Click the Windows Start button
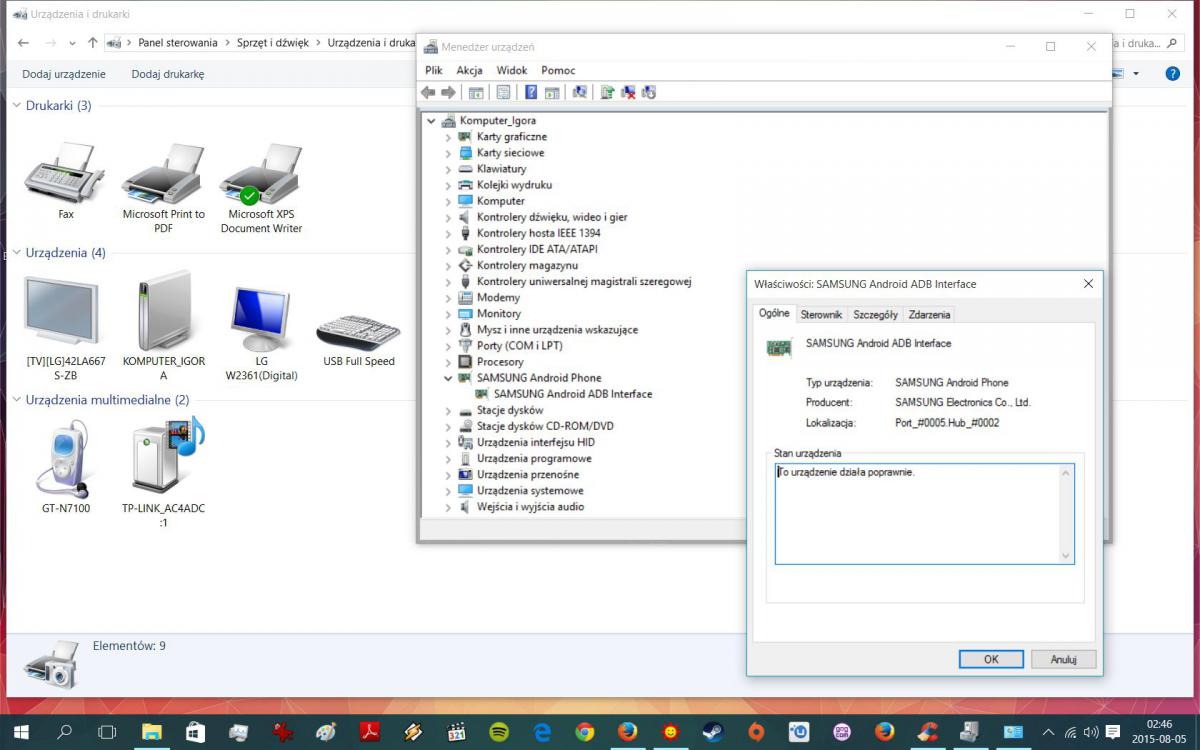Viewport: 1200px width, 750px height. point(20,732)
